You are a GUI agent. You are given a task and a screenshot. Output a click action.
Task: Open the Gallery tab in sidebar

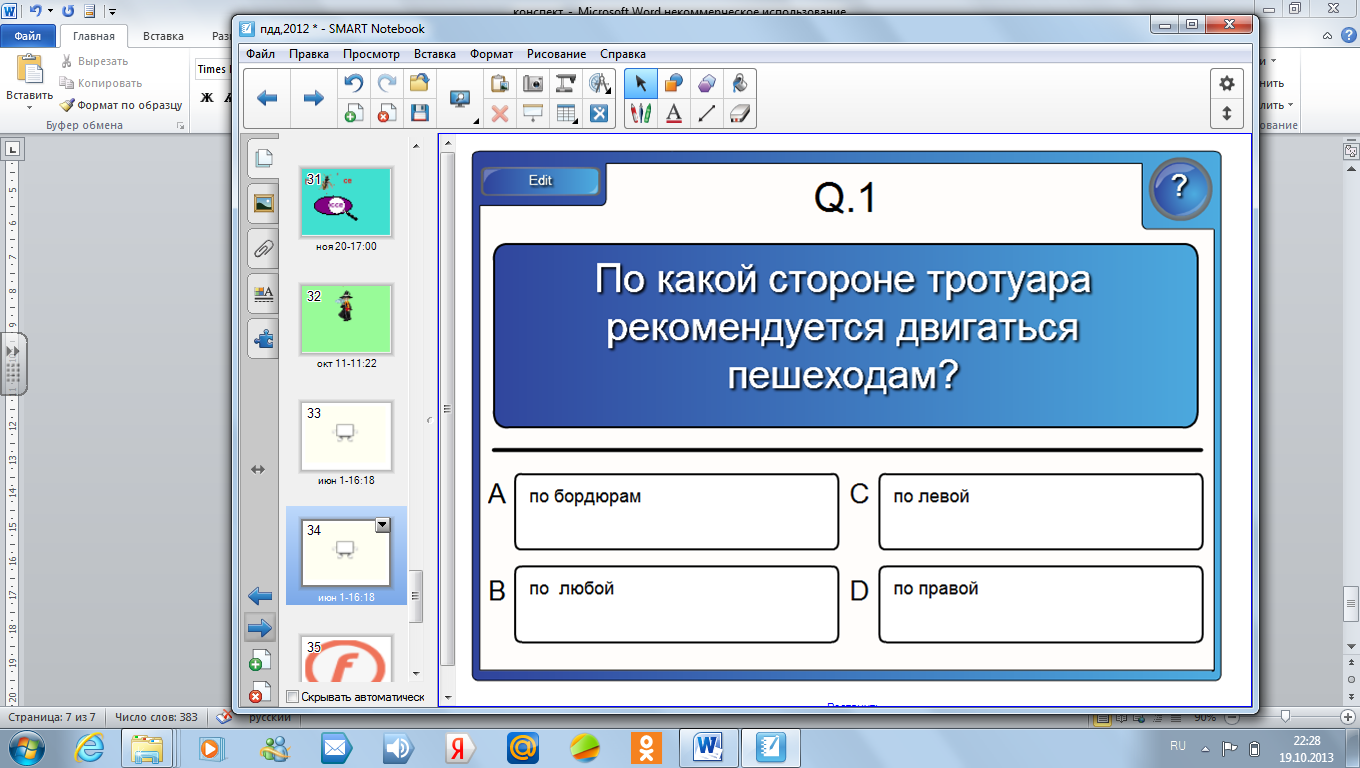263,203
